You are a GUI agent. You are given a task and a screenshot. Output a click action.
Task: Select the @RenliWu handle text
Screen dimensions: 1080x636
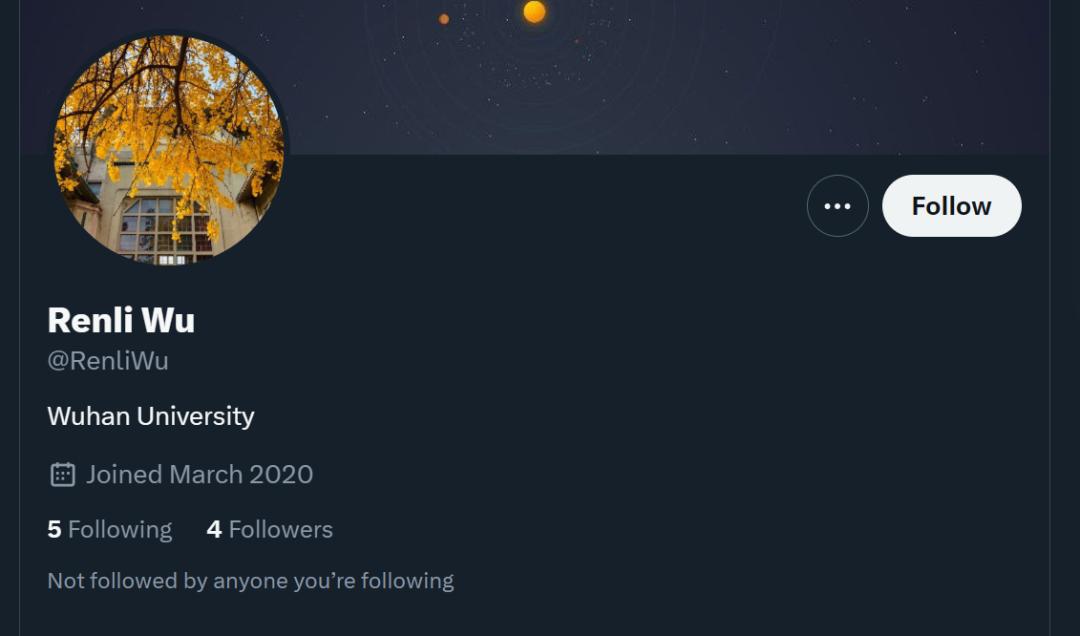tap(108, 361)
